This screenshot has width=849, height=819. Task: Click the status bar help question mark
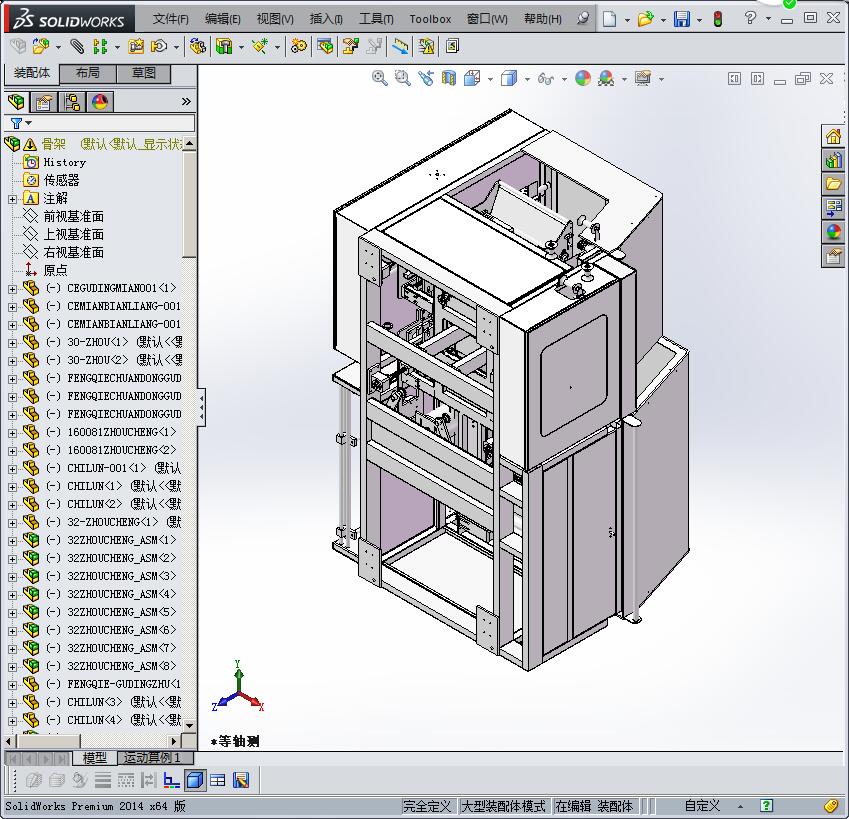click(766, 806)
